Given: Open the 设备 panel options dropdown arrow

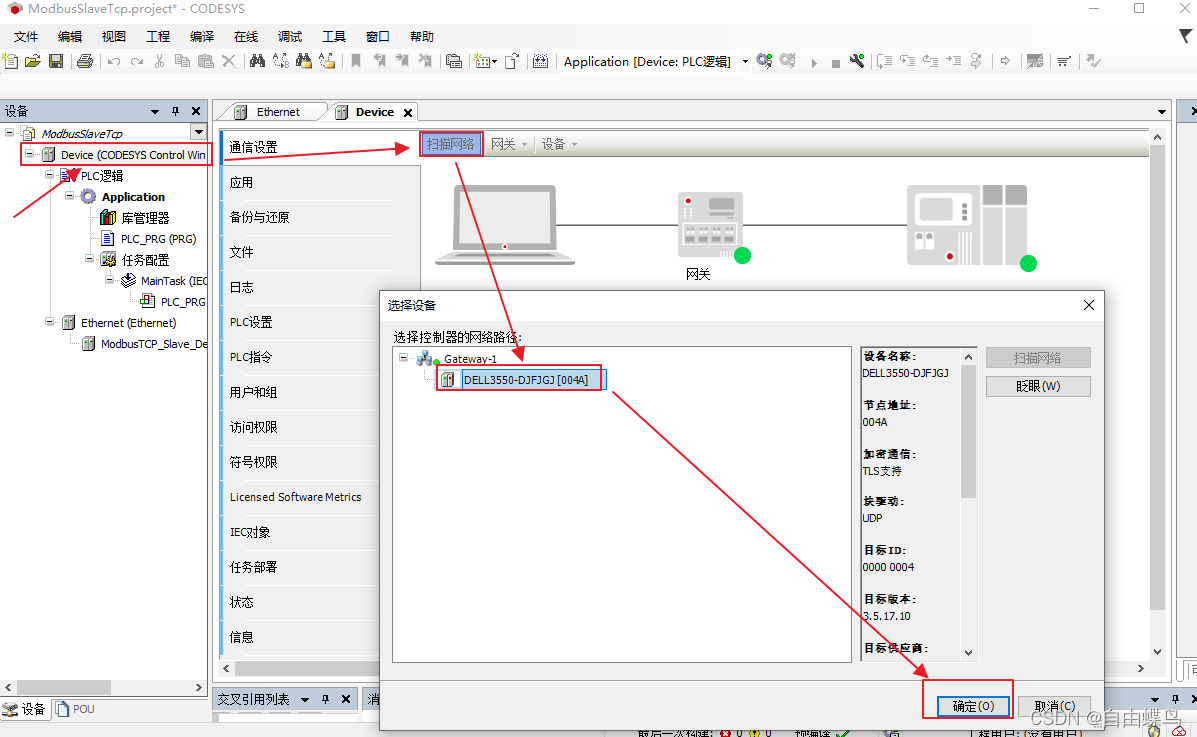Looking at the screenshot, I should point(155,112).
